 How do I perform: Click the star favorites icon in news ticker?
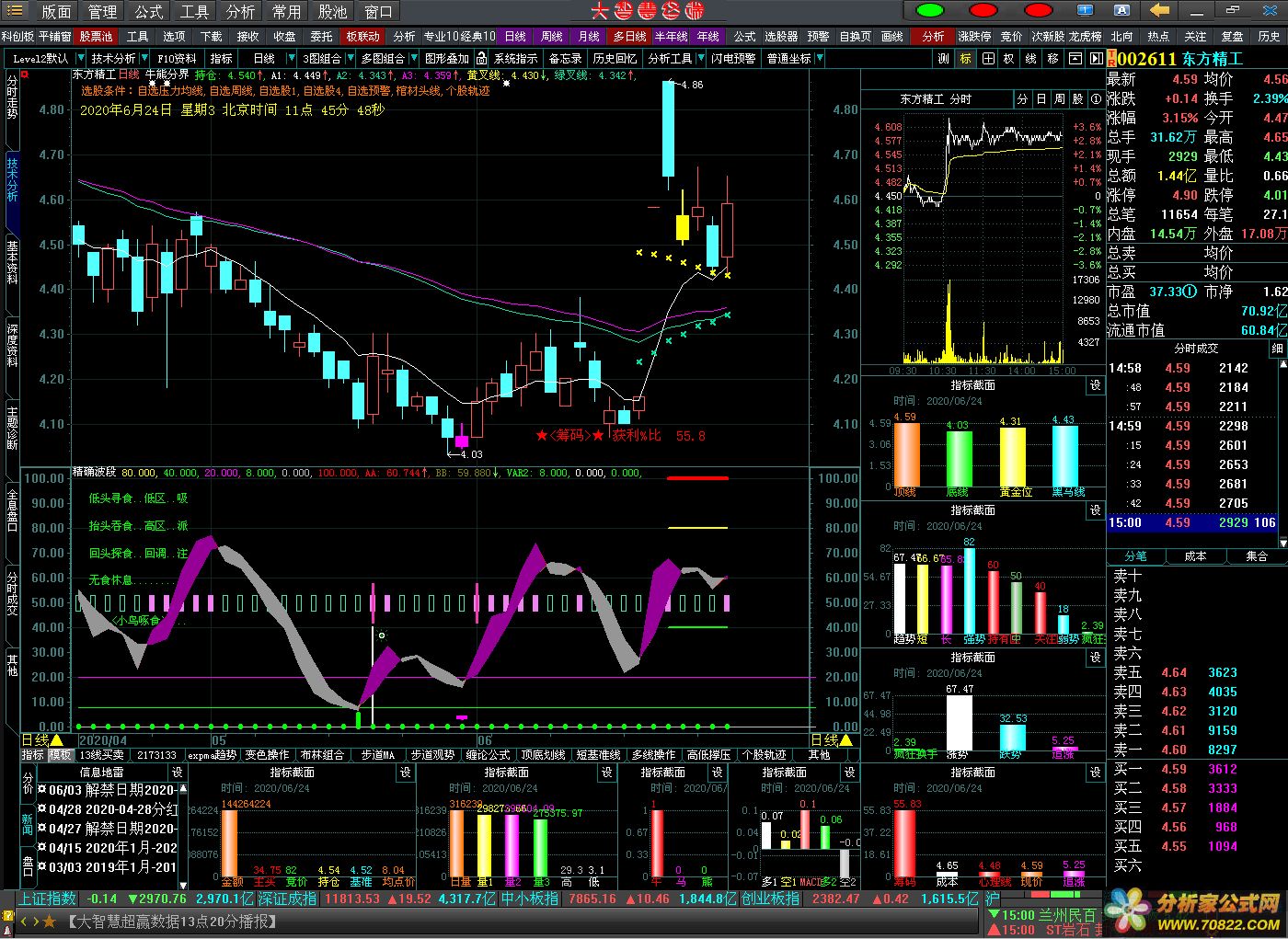[x=50, y=921]
